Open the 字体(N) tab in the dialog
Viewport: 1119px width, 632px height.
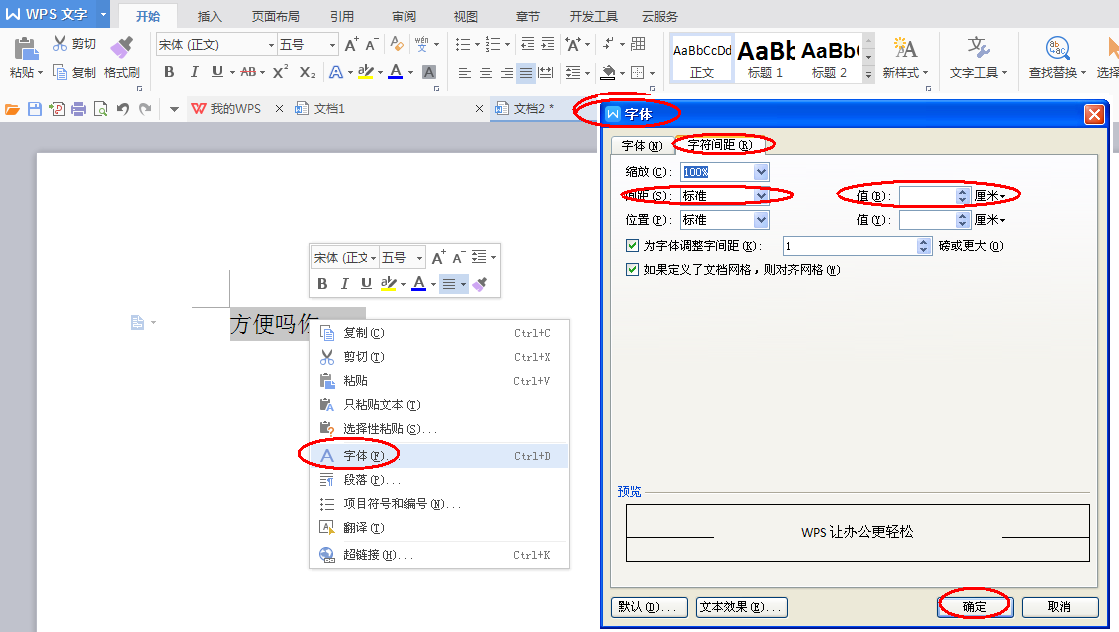tap(642, 146)
